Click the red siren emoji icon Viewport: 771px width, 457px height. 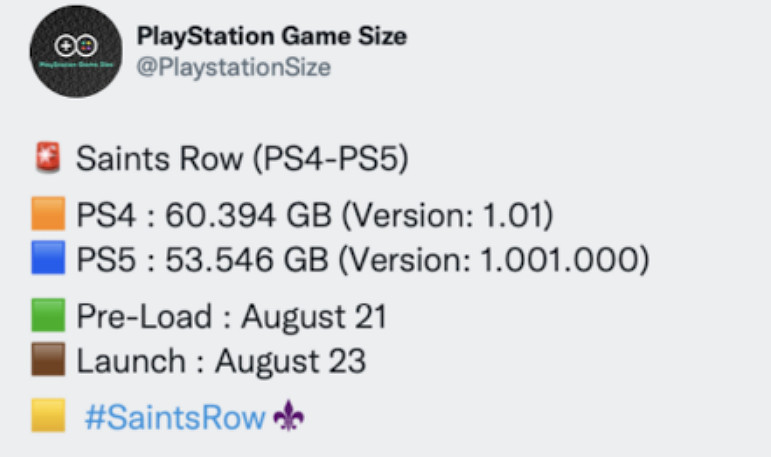[47, 158]
